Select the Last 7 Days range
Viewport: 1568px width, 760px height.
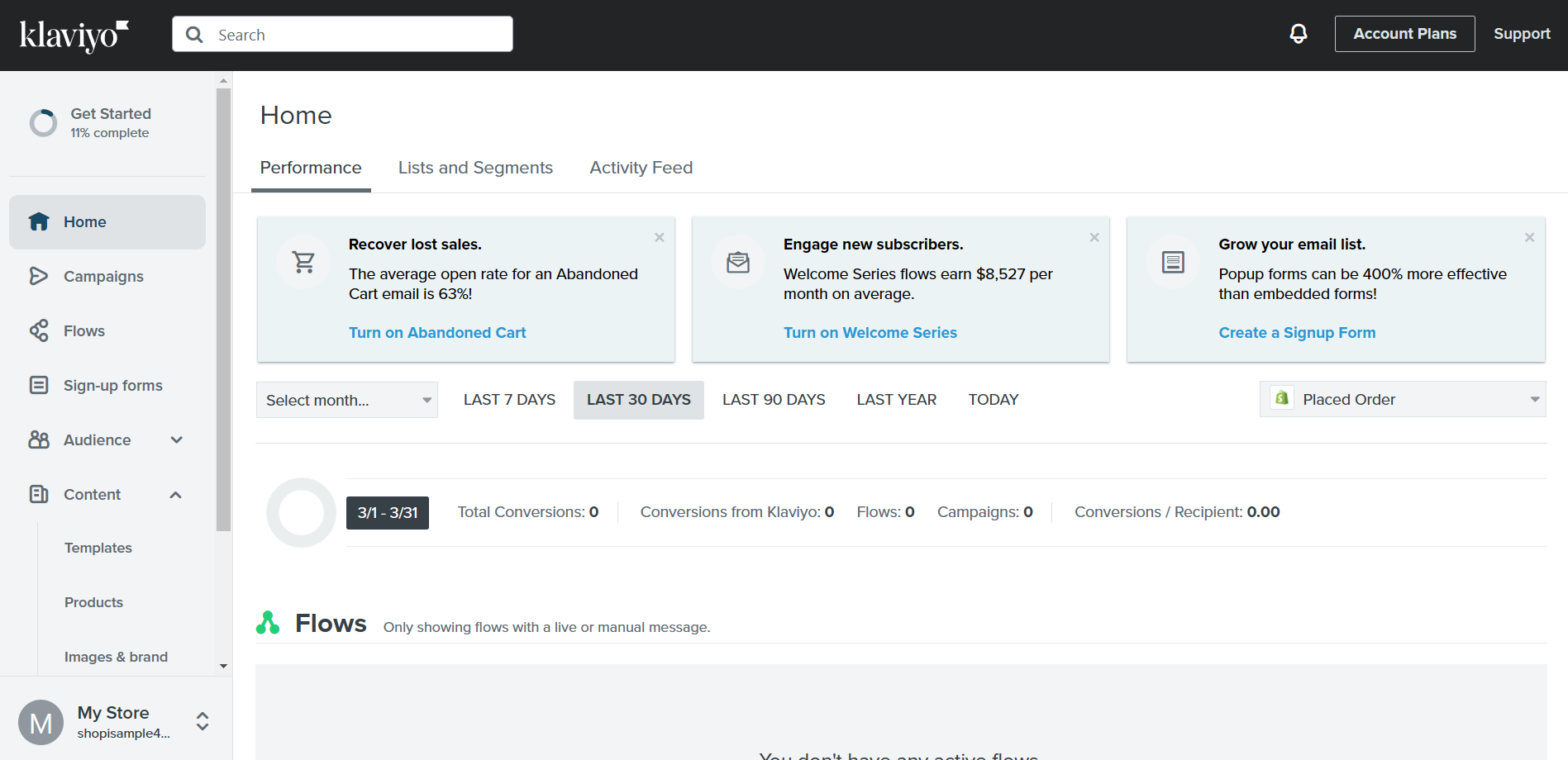(x=509, y=400)
